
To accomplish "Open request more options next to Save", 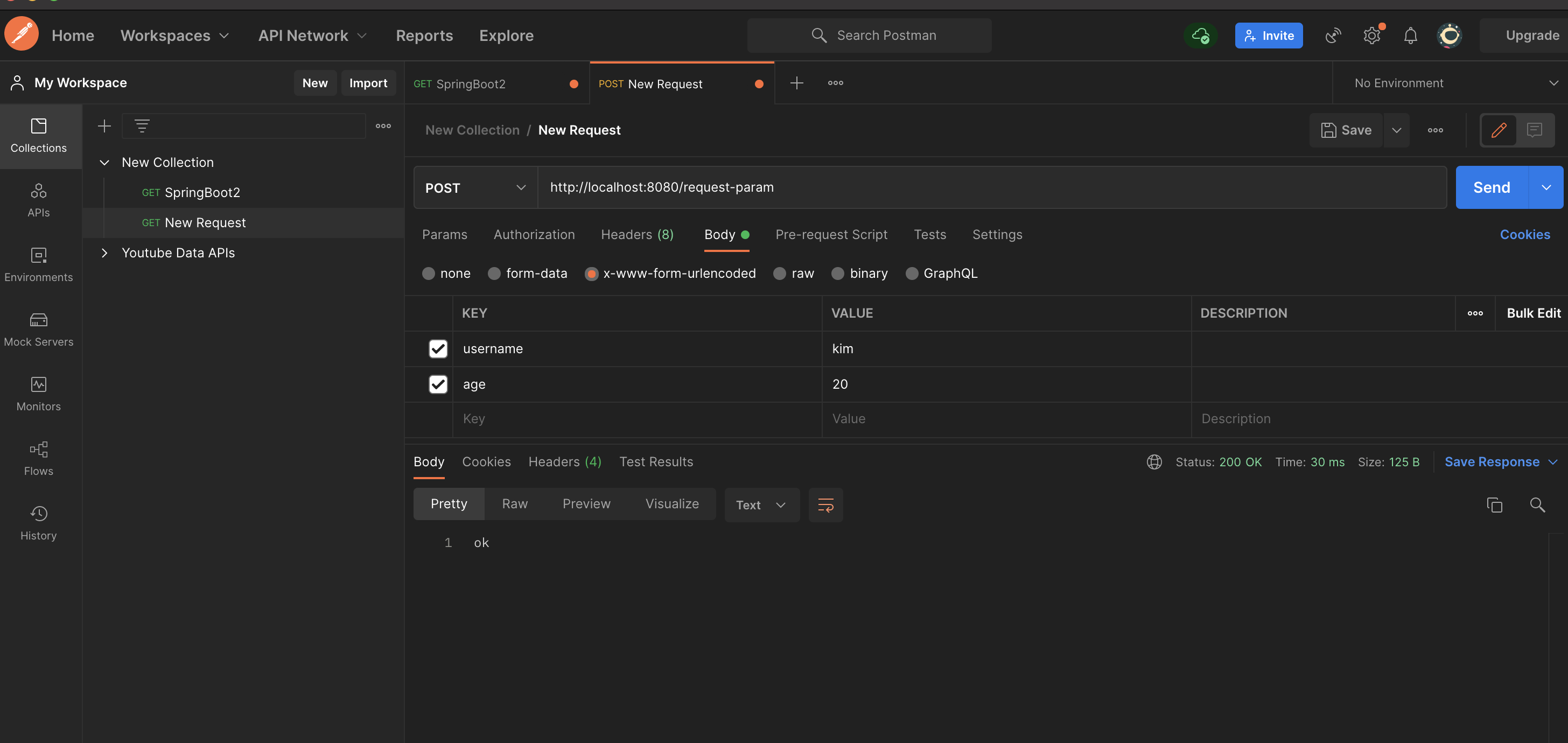I will click(x=1434, y=130).
